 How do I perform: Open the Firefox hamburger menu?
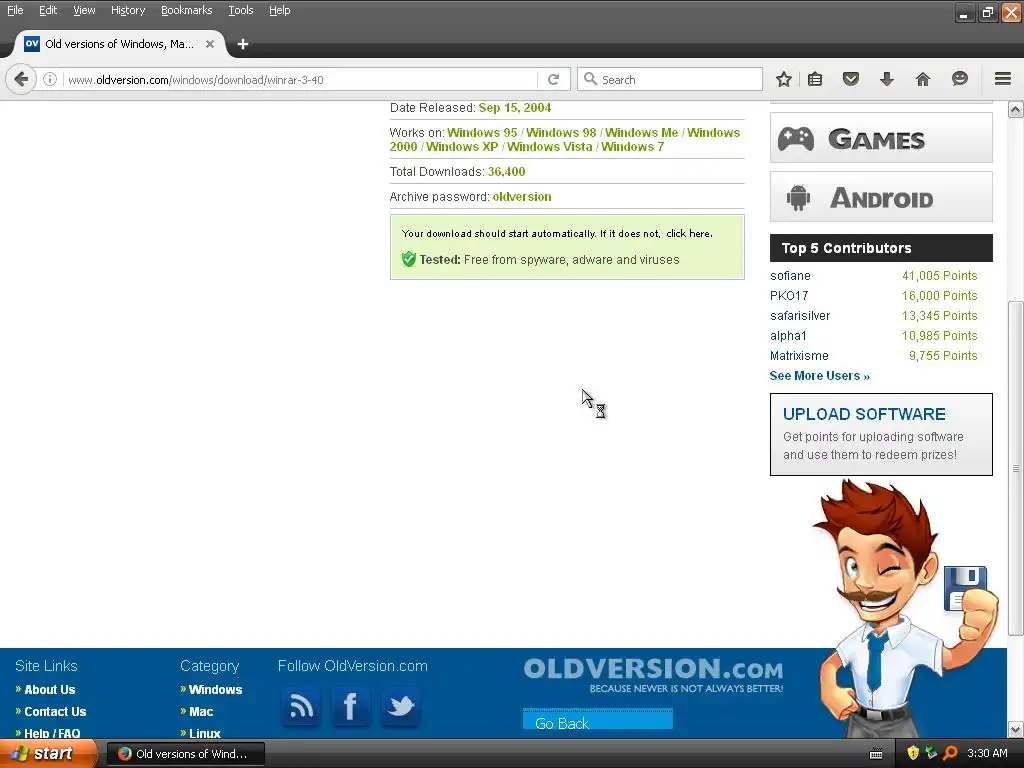(1003, 79)
